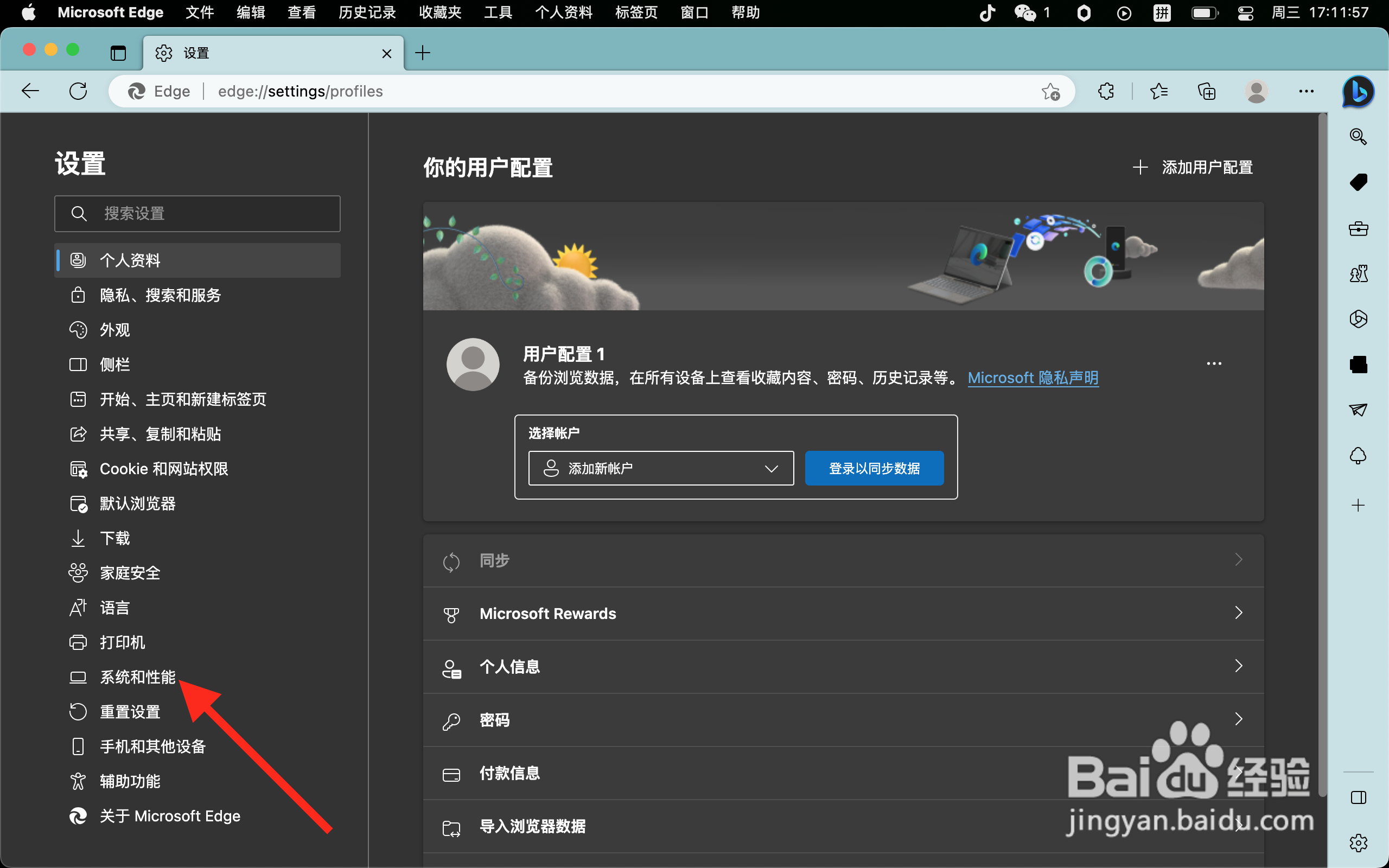Click the WeChat icon in menu bar
The width and height of the screenshot is (1389, 868).
coord(1025,12)
